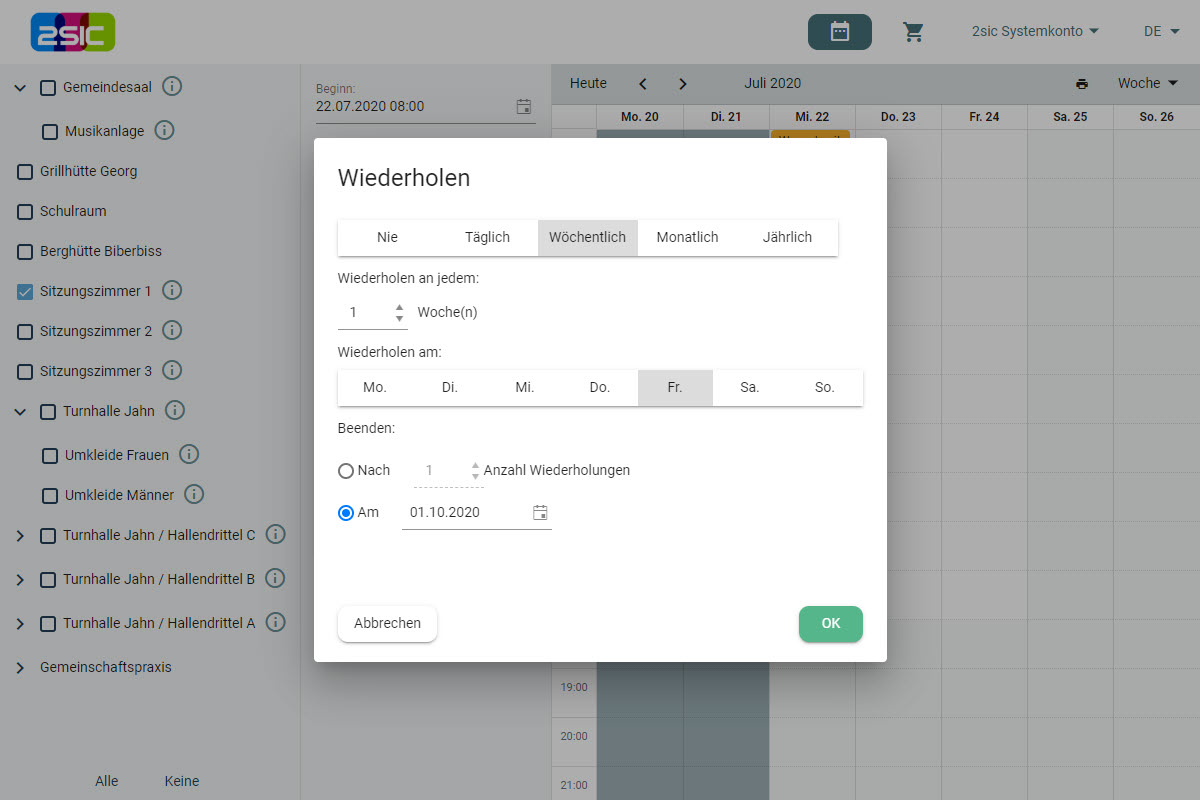Select the 'Nach' radio option
Screen dimensions: 1200x800
point(346,471)
